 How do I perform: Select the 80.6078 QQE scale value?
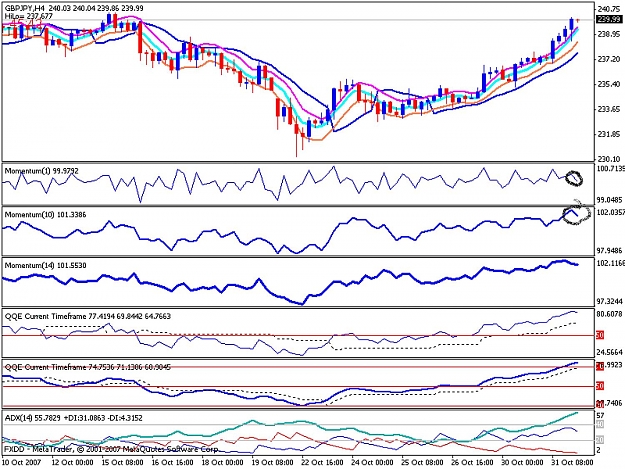point(610,314)
